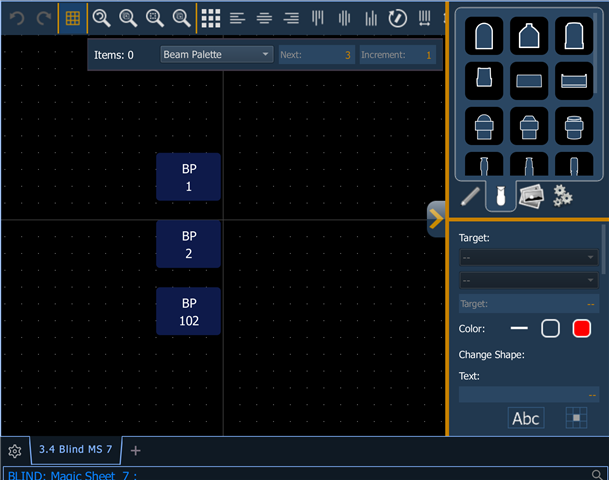This screenshot has width=609, height=480.
Task: Select the BP 102 object
Action: pyautogui.click(x=189, y=312)
